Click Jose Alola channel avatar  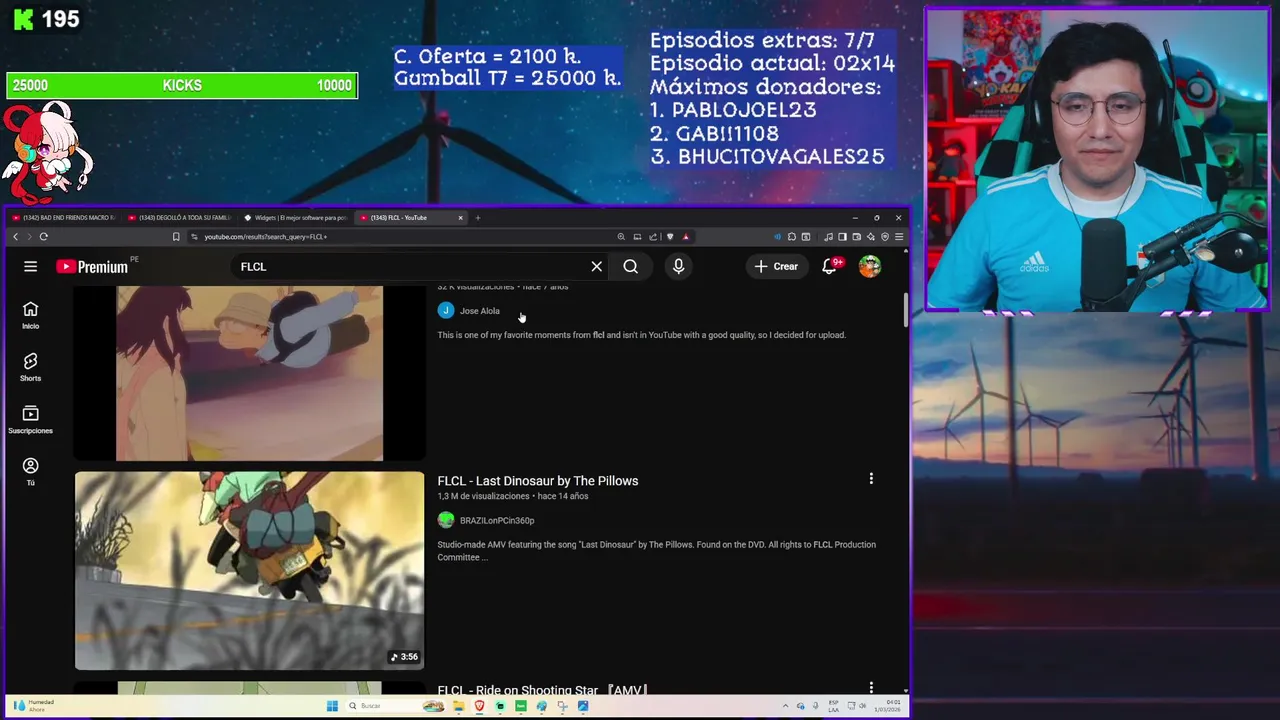pyautogui.click(x=446, y=311)
